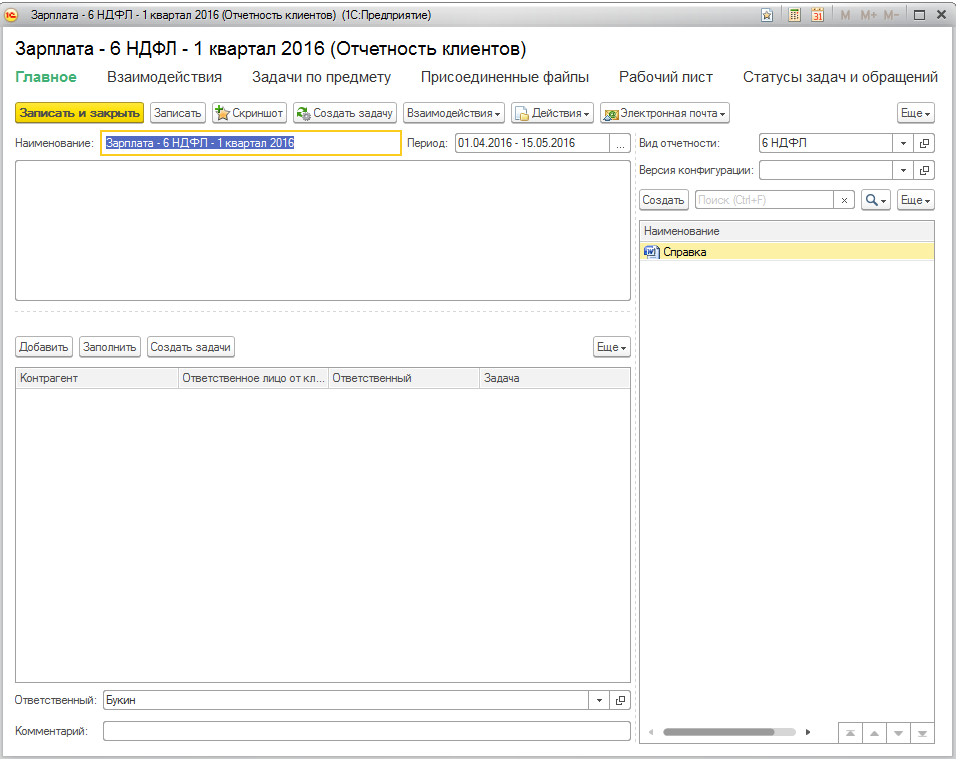Go to the Присоединенные файлы tab
Screen dimensions: 956x759
pyautogui.click(x=504, y=77)
